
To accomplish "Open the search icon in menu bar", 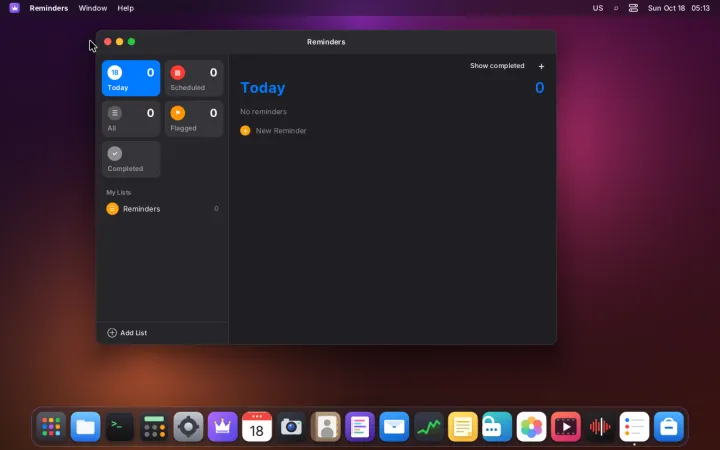I will (616, 8).
